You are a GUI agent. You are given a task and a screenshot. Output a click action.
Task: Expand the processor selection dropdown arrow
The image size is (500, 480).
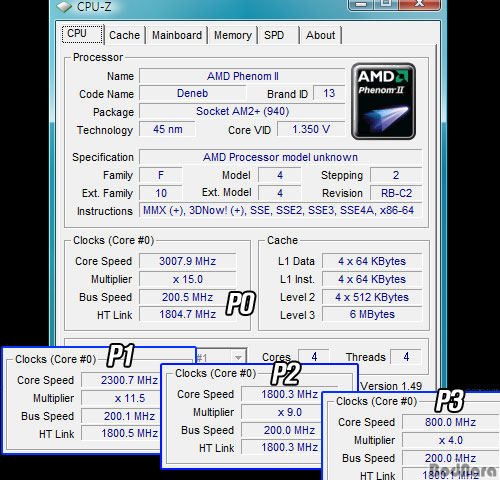point(238,358)
